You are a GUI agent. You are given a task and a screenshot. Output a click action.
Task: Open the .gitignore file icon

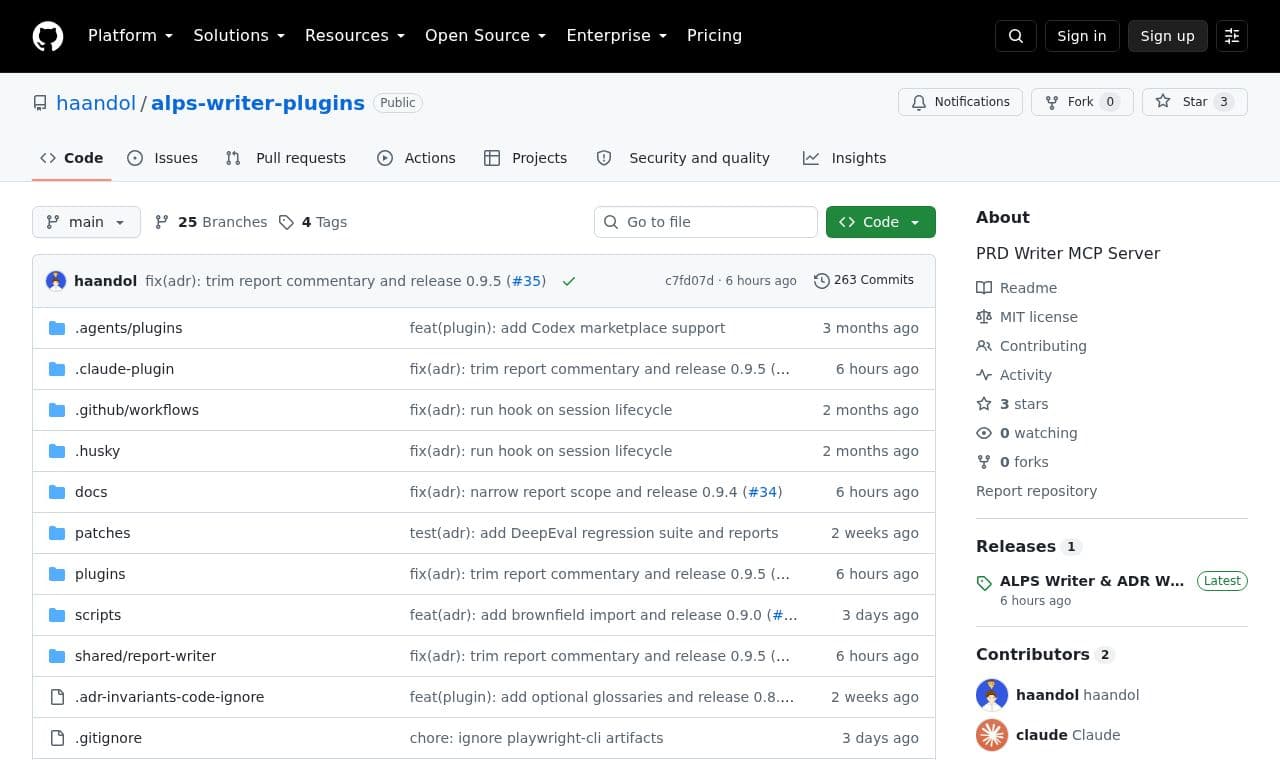[x=57, y=738]
